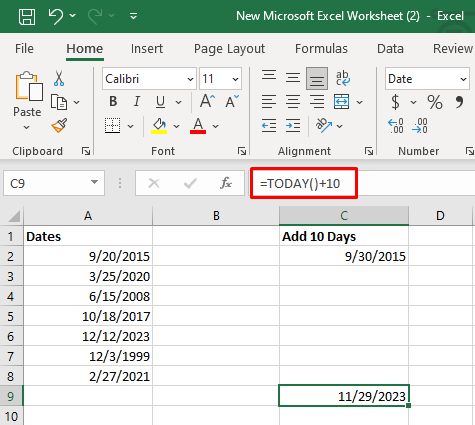This screenshot has height=425, width=475.
Task: Click Increase Indent icon
Action: (x=293, y=126)
